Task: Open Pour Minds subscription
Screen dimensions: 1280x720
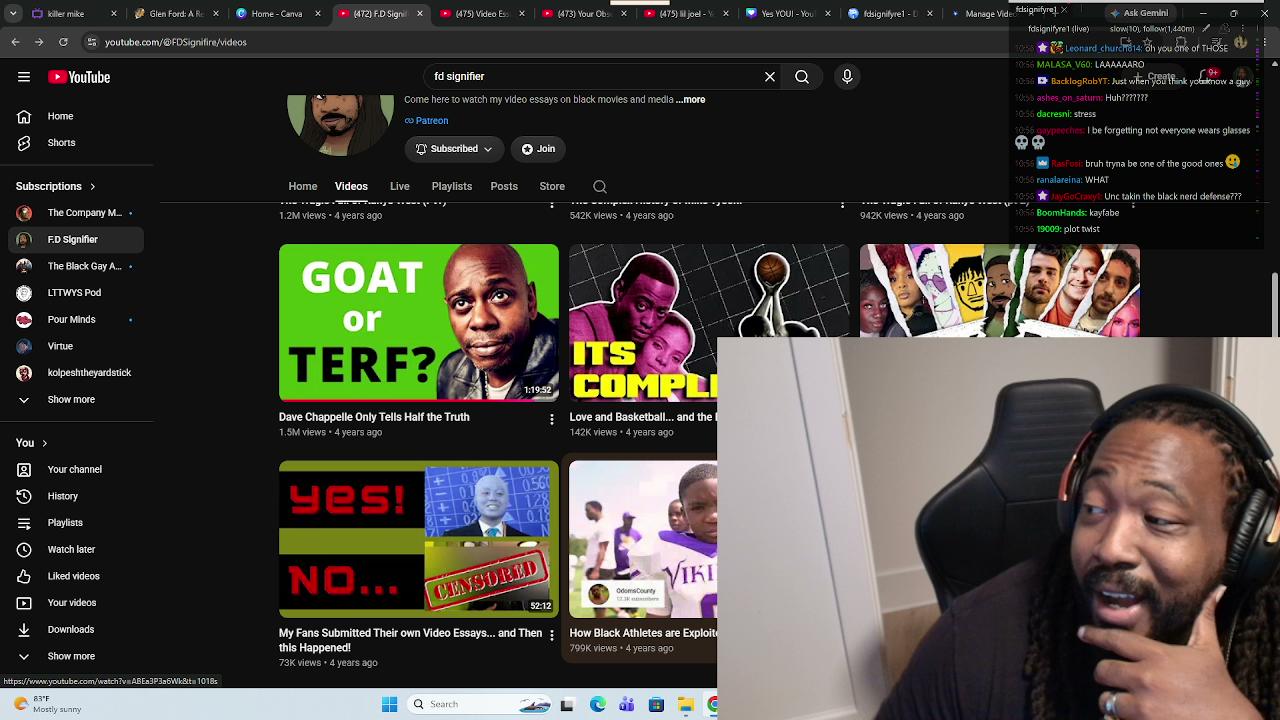Action: click(76, 320)
